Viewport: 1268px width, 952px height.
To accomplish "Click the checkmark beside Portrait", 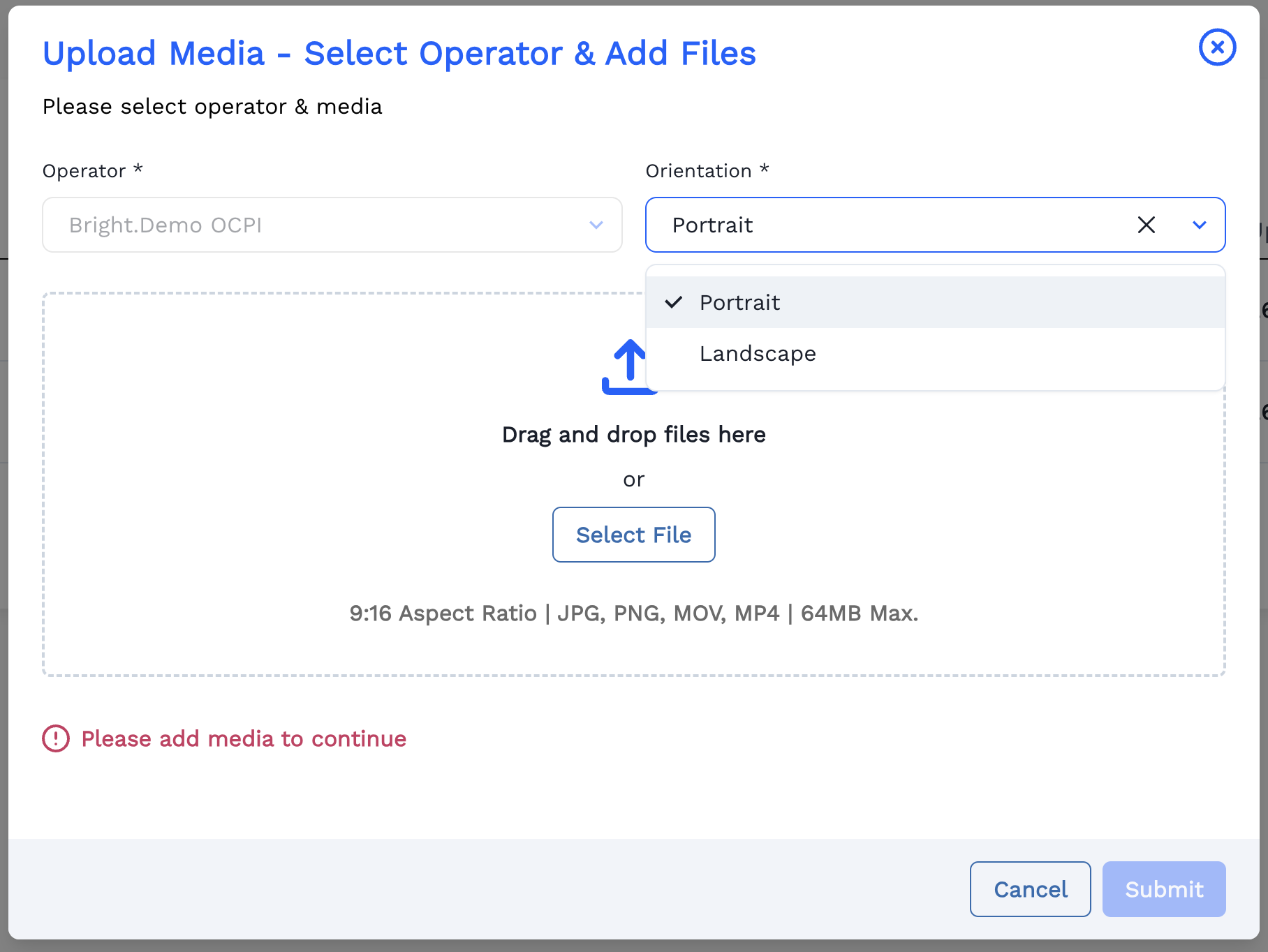I will (673, 302).
